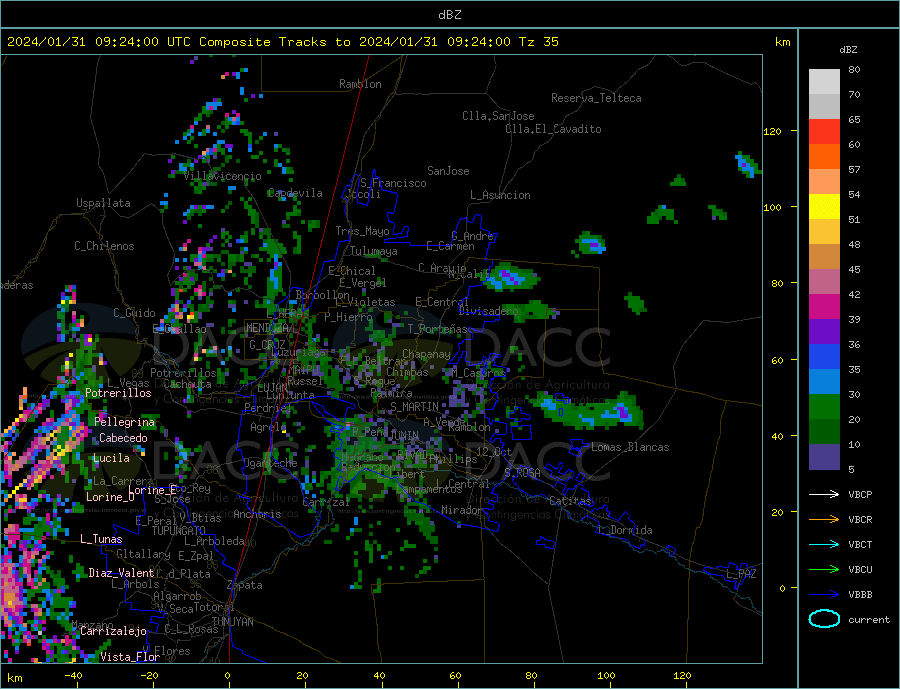Click the L_Tunas label
The width and height of the screenshot is (900, 689).
(x=101, y=539)
